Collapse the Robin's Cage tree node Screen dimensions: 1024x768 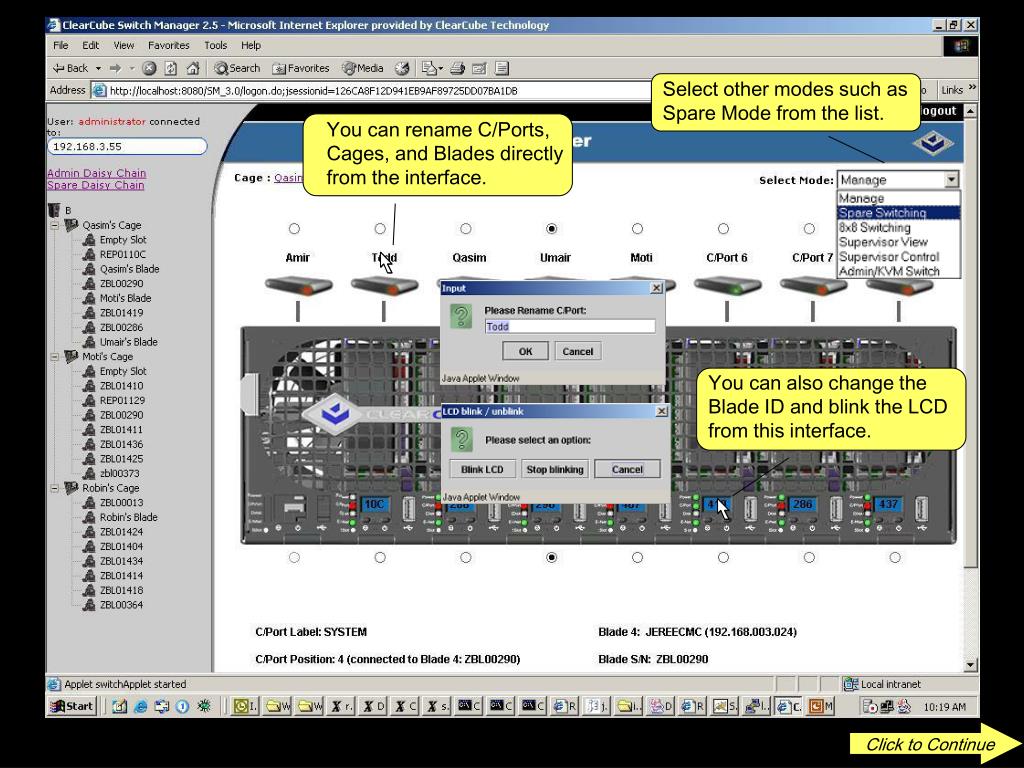tap(55, 488)
